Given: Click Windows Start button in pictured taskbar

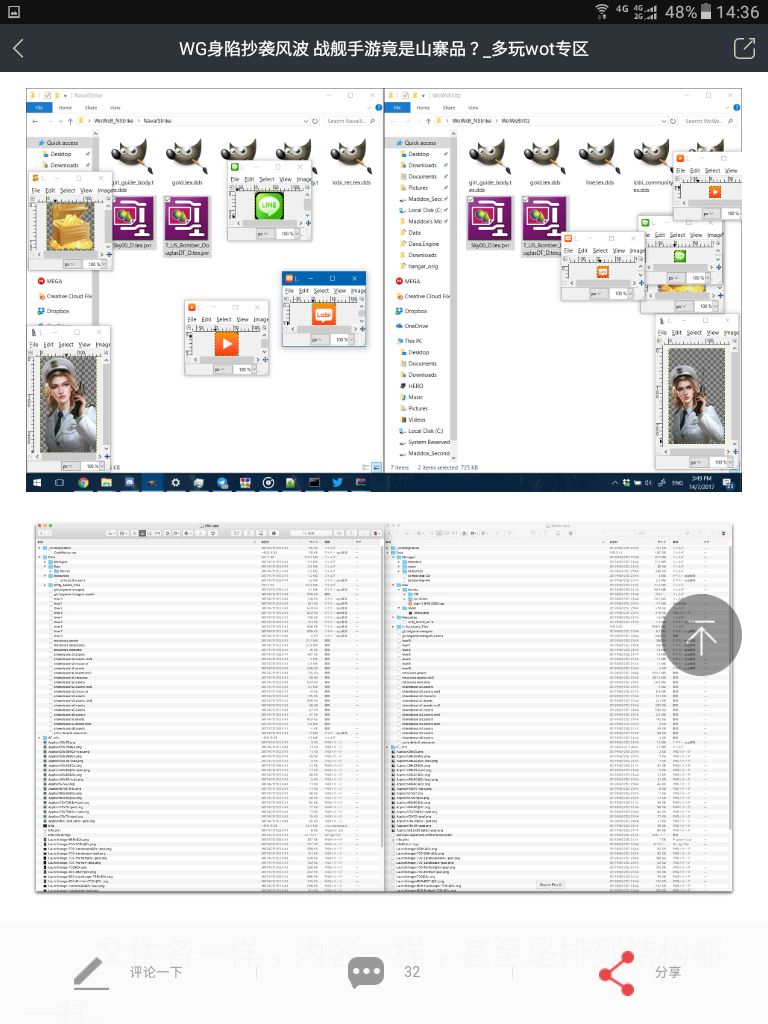Looking at the screenshot, I should tap(37, 483).
